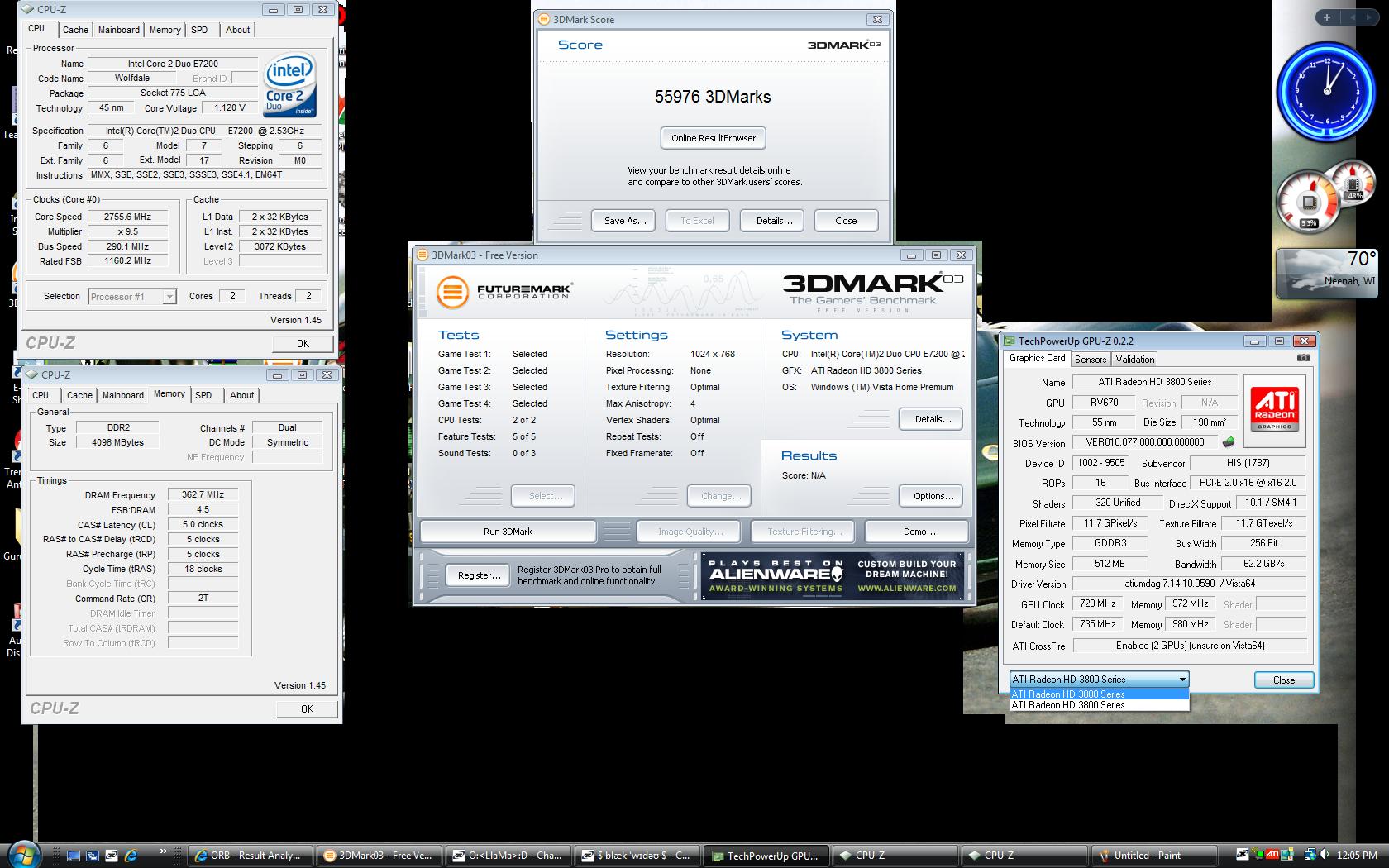This screenshot has height=868, width=1389.
Task: Switch to ORB - Result Analyzer taskbar item
Action: tap(252, 856)
